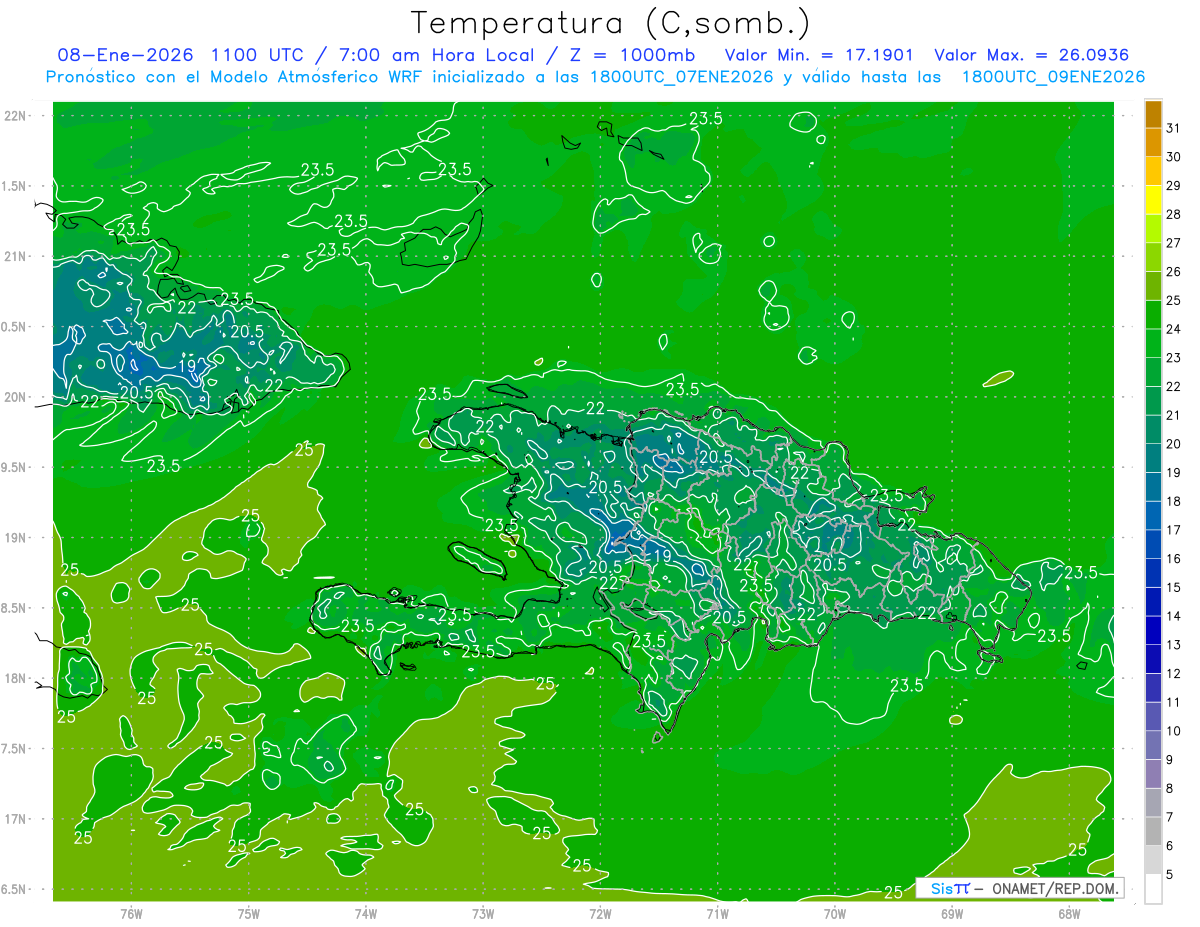Click legend value "18" on the color scale
The width and height of the screenshot is (1200, 927).
point(1174,501)
